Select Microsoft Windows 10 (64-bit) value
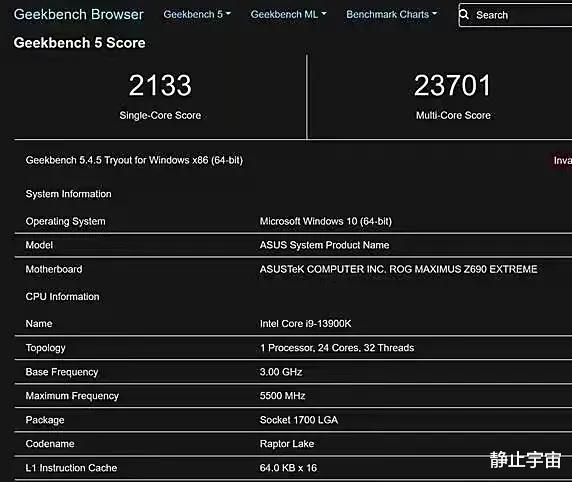Screen dimensions: 572x482 tap(326, 221)
